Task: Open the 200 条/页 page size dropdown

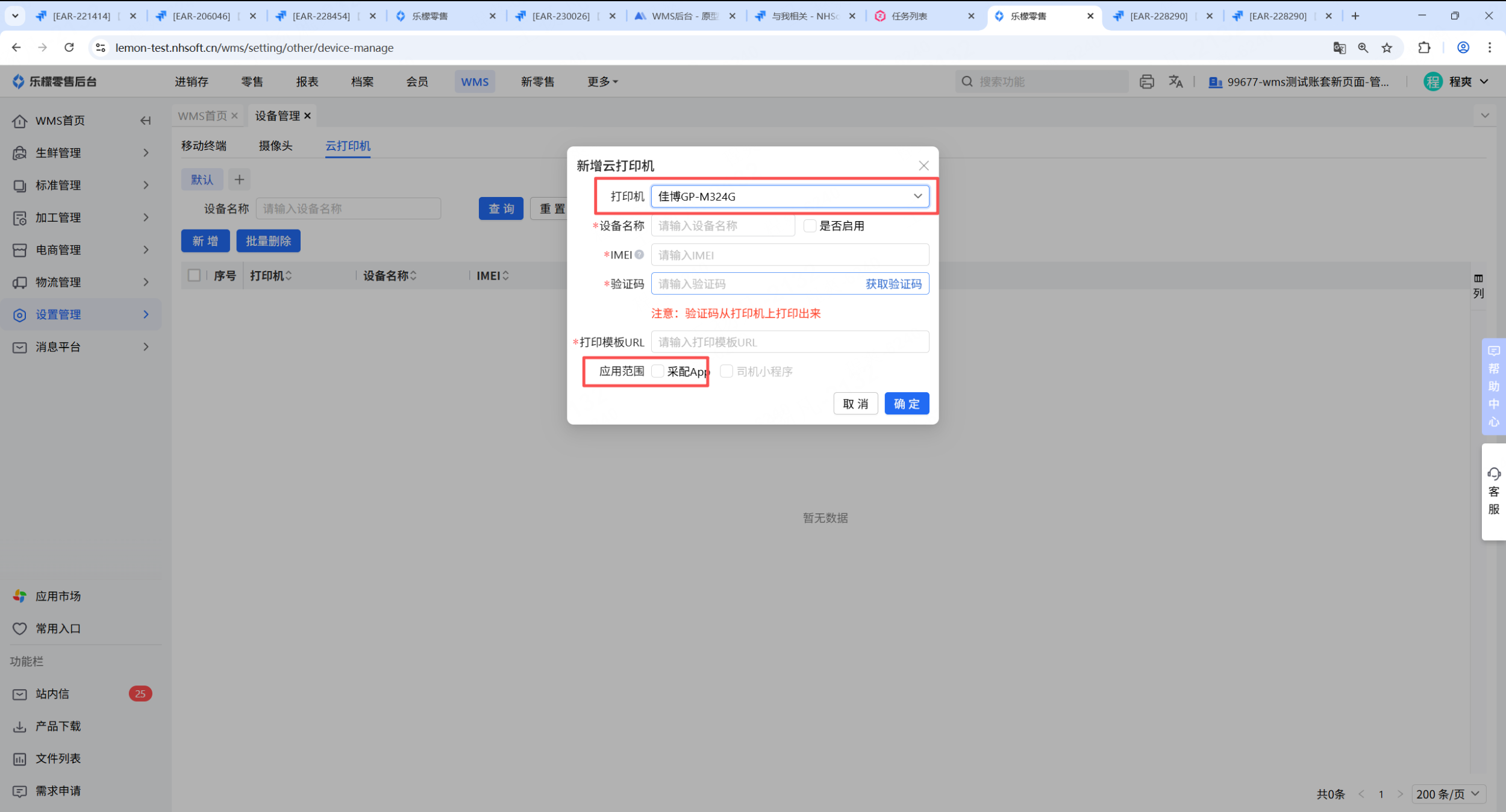Action: [1448, 794]
